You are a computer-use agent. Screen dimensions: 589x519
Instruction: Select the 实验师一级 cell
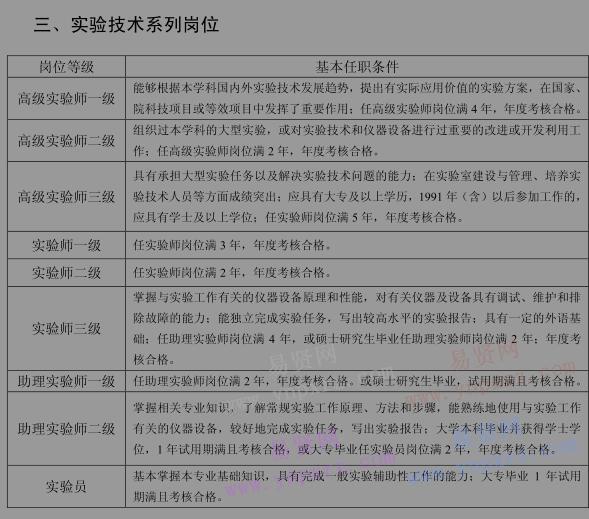(x=66, y=245)
